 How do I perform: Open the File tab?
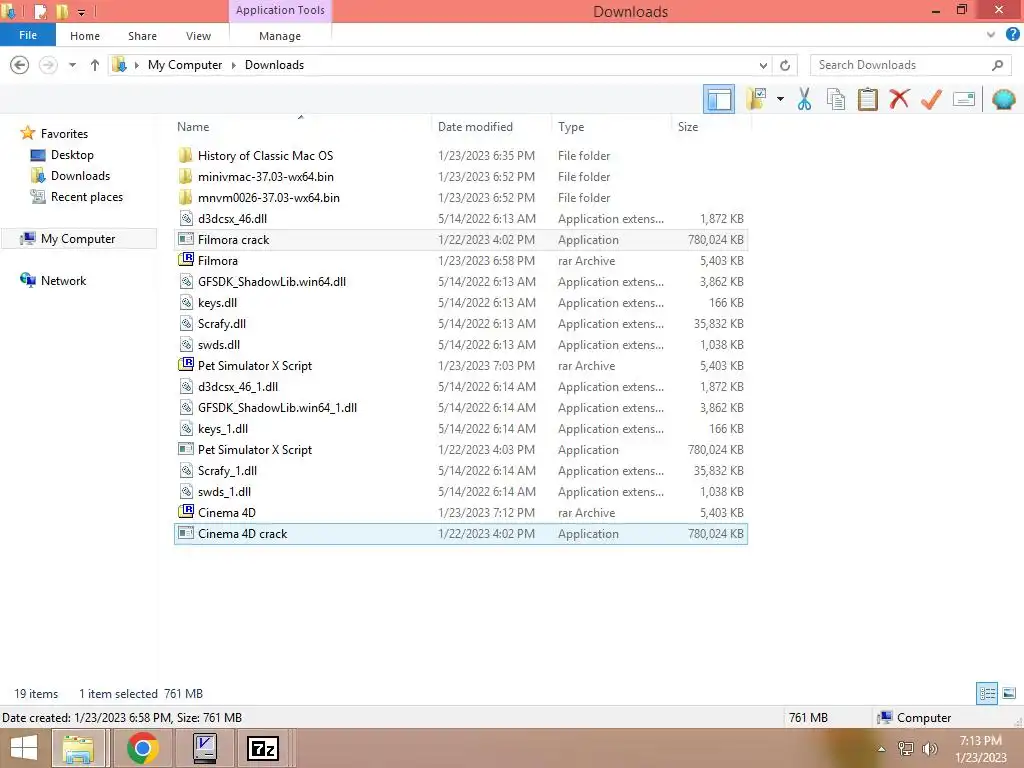point(27,35)
